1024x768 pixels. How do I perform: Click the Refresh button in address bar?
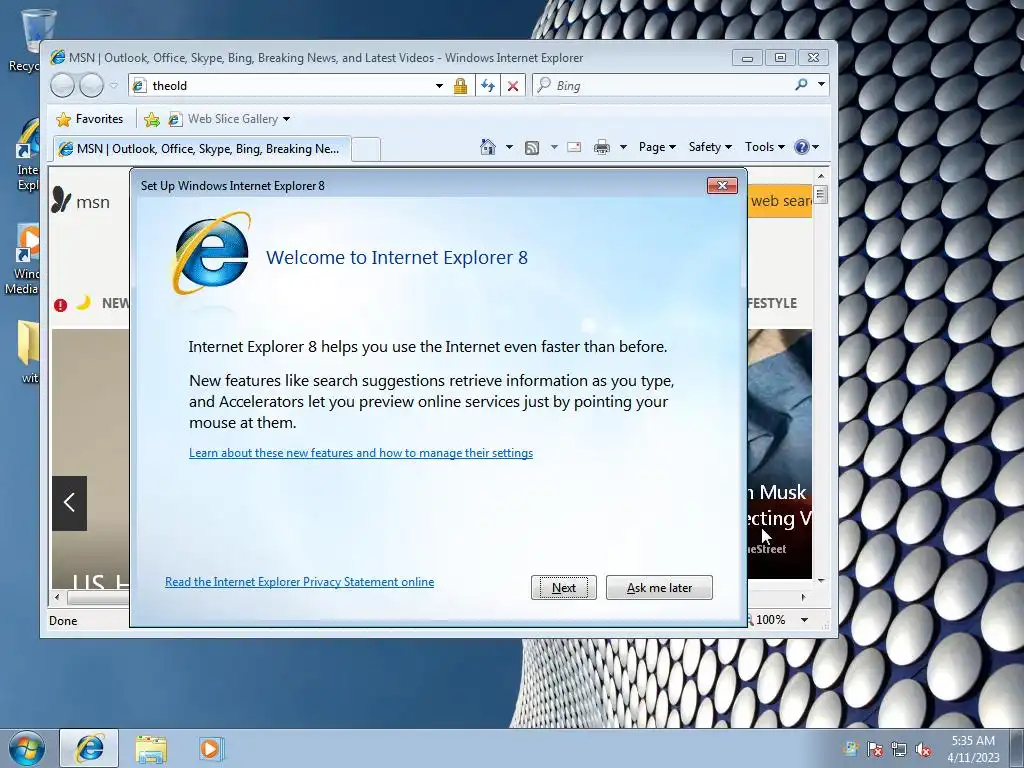point(487,86)
